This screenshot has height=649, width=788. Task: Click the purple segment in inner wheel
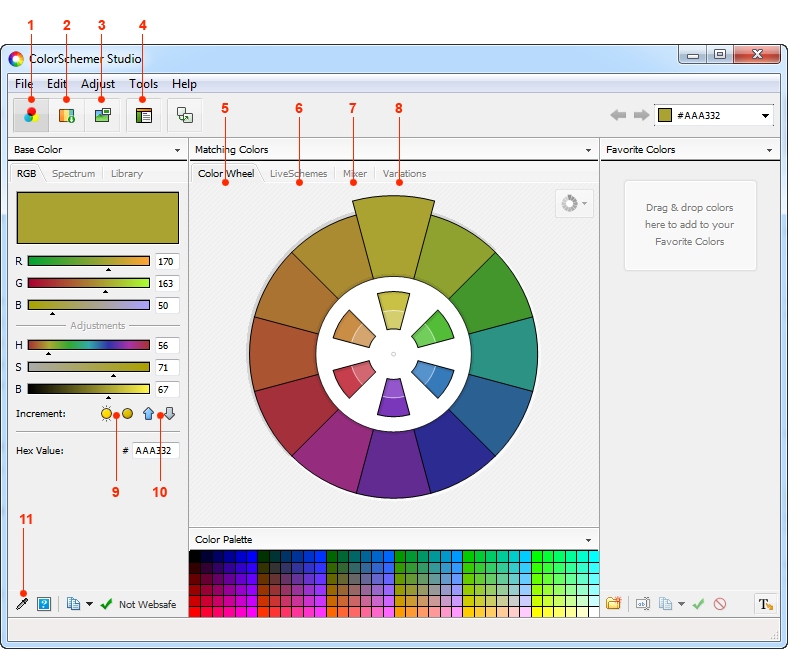[x=393, y=395]
